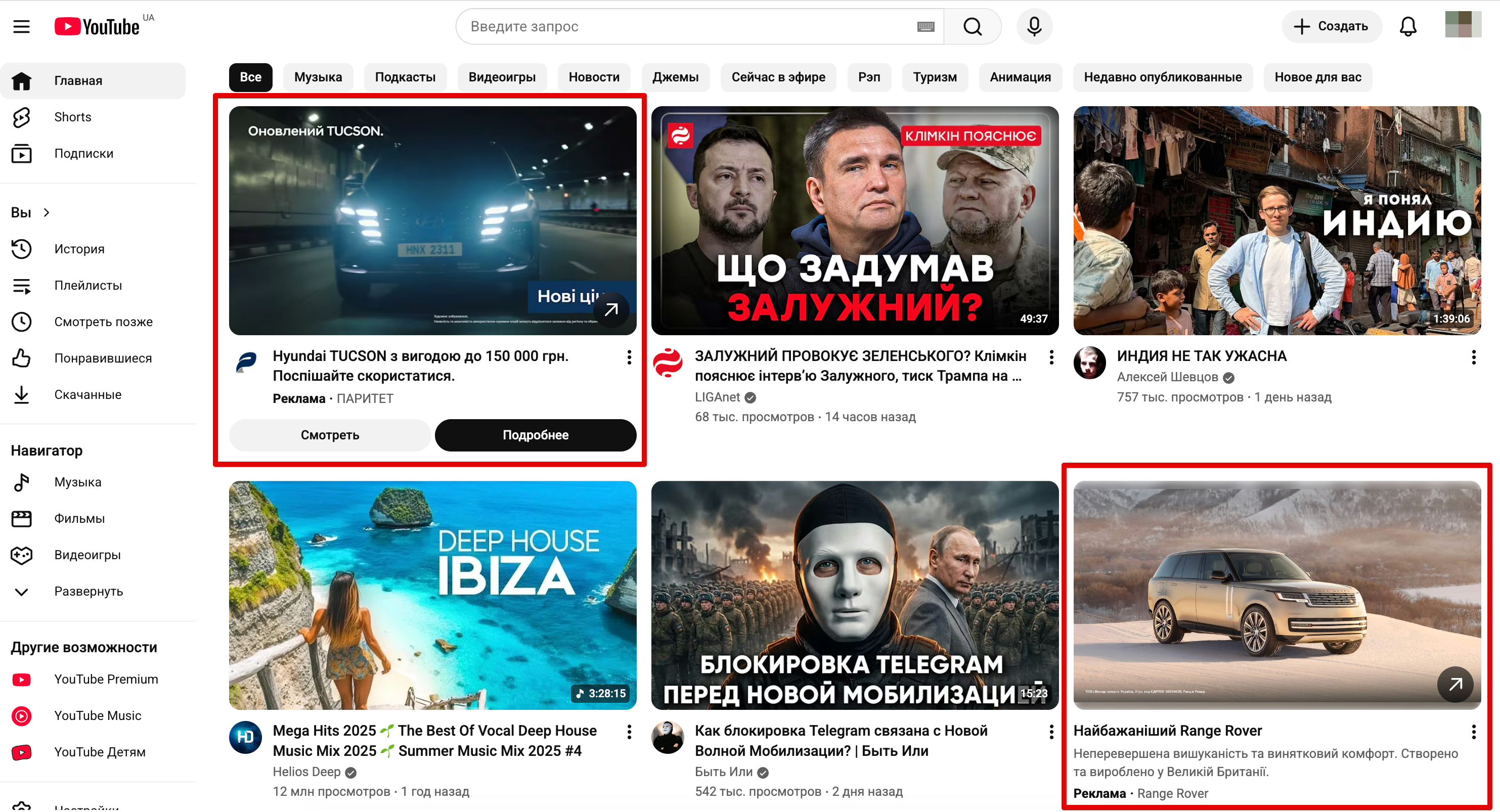This screenshot has width=1500, height=812.
Task: Open external link arrow on Range Rover ad
Action: point(1455,685)
